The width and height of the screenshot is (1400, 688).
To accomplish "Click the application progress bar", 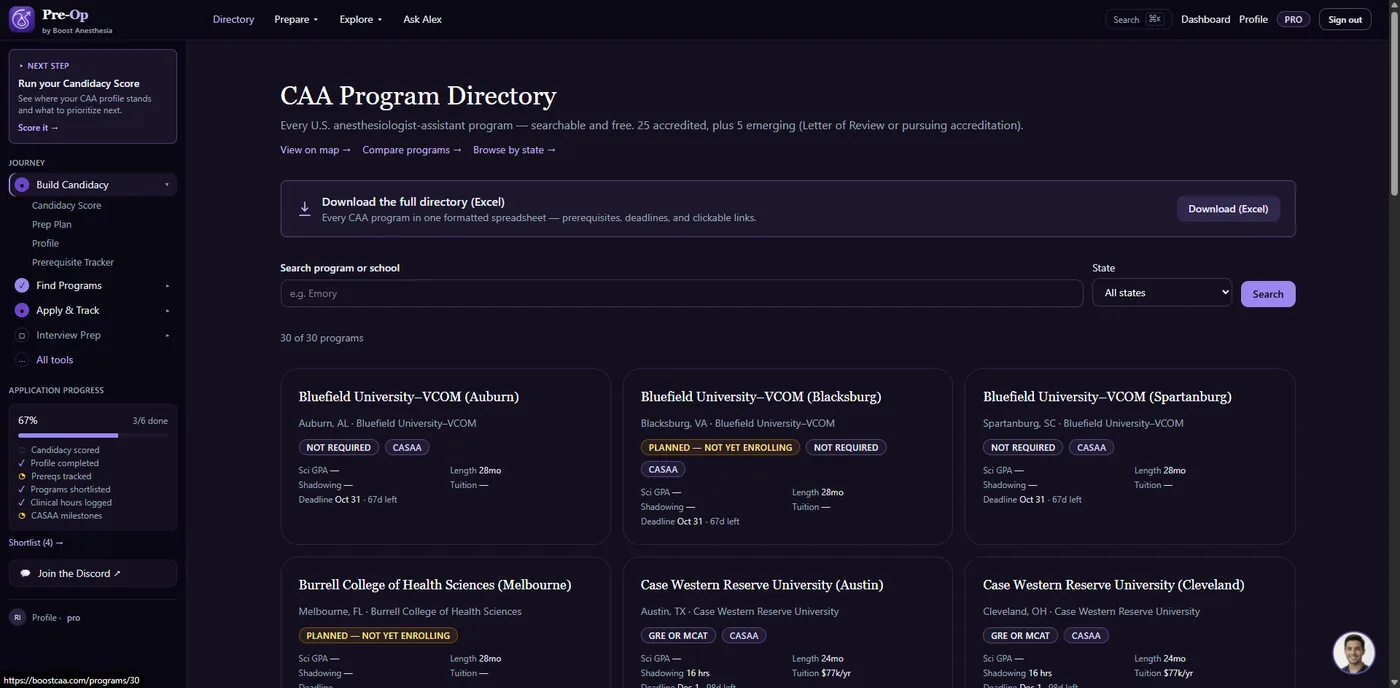I will [x=93, y=435].
